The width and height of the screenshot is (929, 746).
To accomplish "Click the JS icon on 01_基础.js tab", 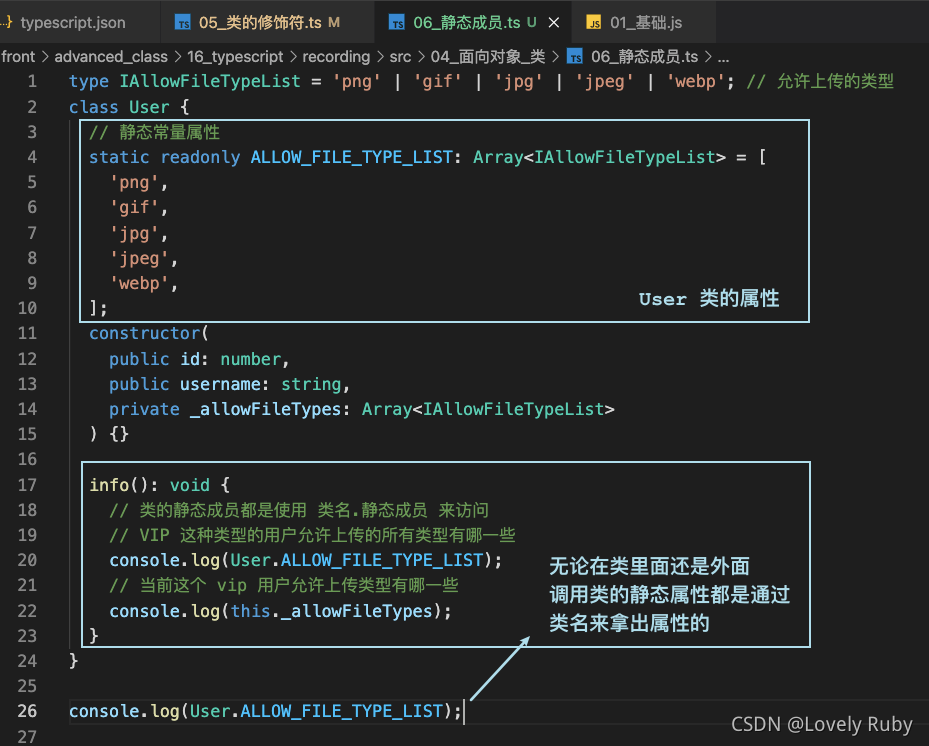I will pos(594,23).
